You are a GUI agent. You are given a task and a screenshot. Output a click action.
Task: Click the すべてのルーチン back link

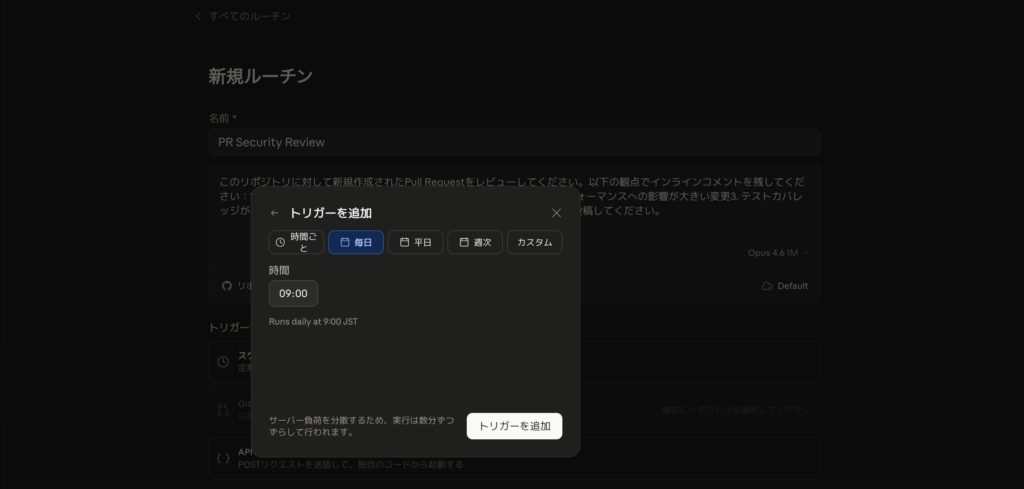point(243,16)
